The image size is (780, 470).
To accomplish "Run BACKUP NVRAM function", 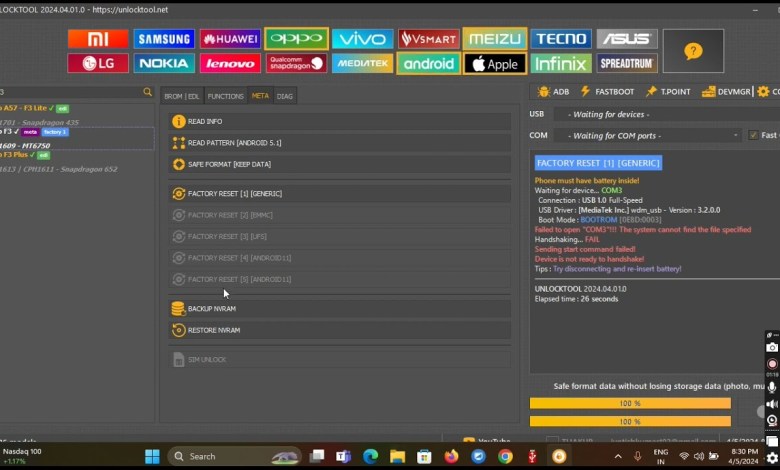I will [x=340, y=308].
